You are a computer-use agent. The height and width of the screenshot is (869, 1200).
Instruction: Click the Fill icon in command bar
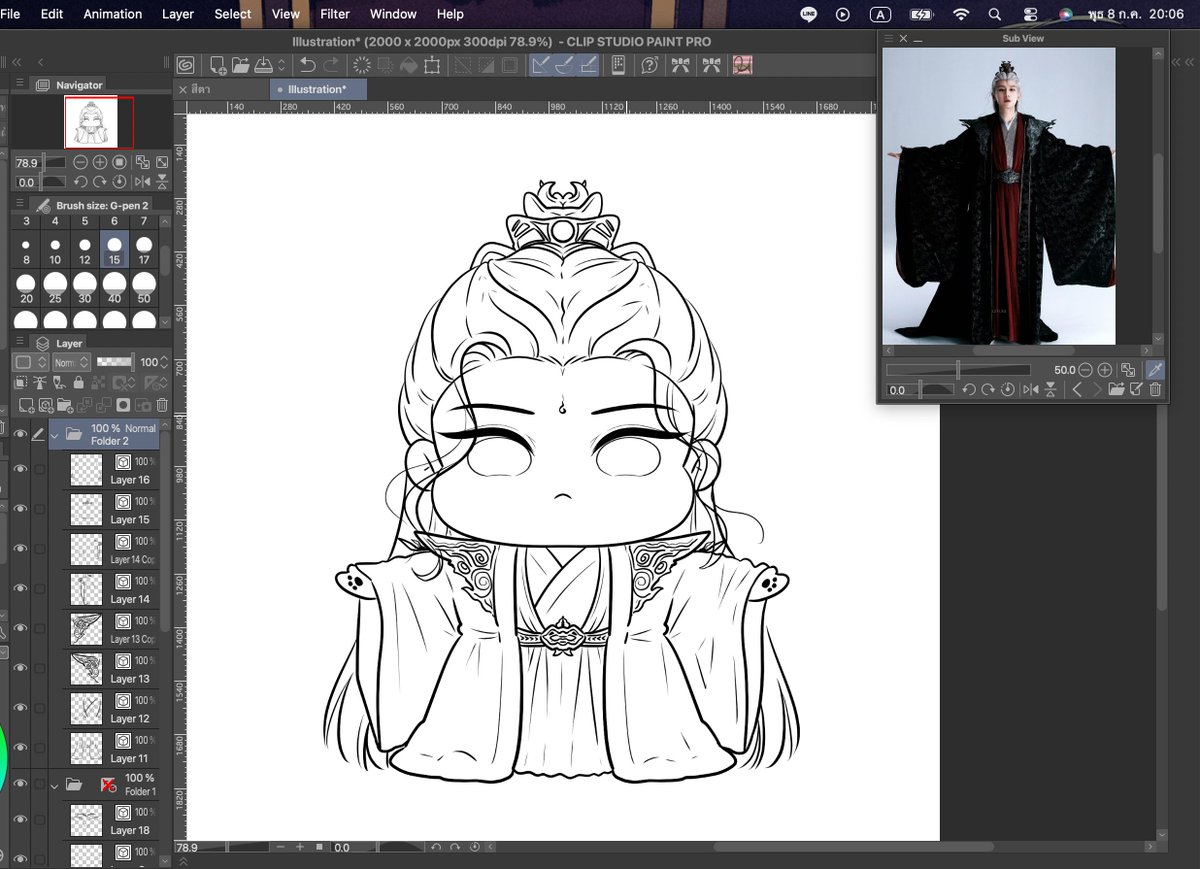pos(409,65)
